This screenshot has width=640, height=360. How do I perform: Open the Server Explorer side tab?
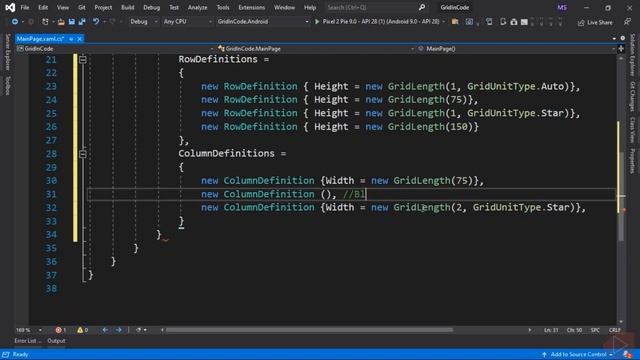coord(7,52)
